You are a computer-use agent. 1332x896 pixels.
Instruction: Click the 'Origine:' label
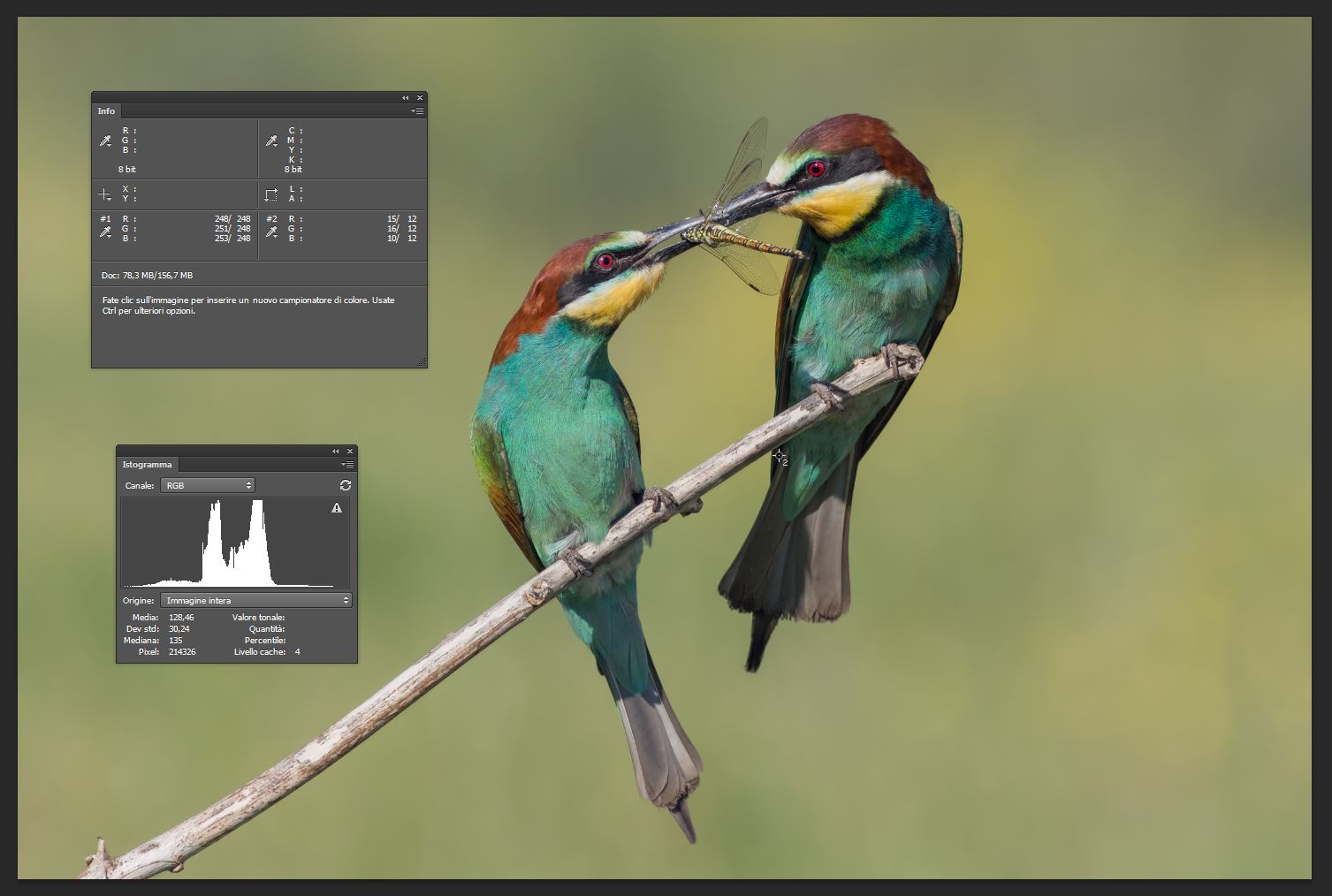point(139,601)
